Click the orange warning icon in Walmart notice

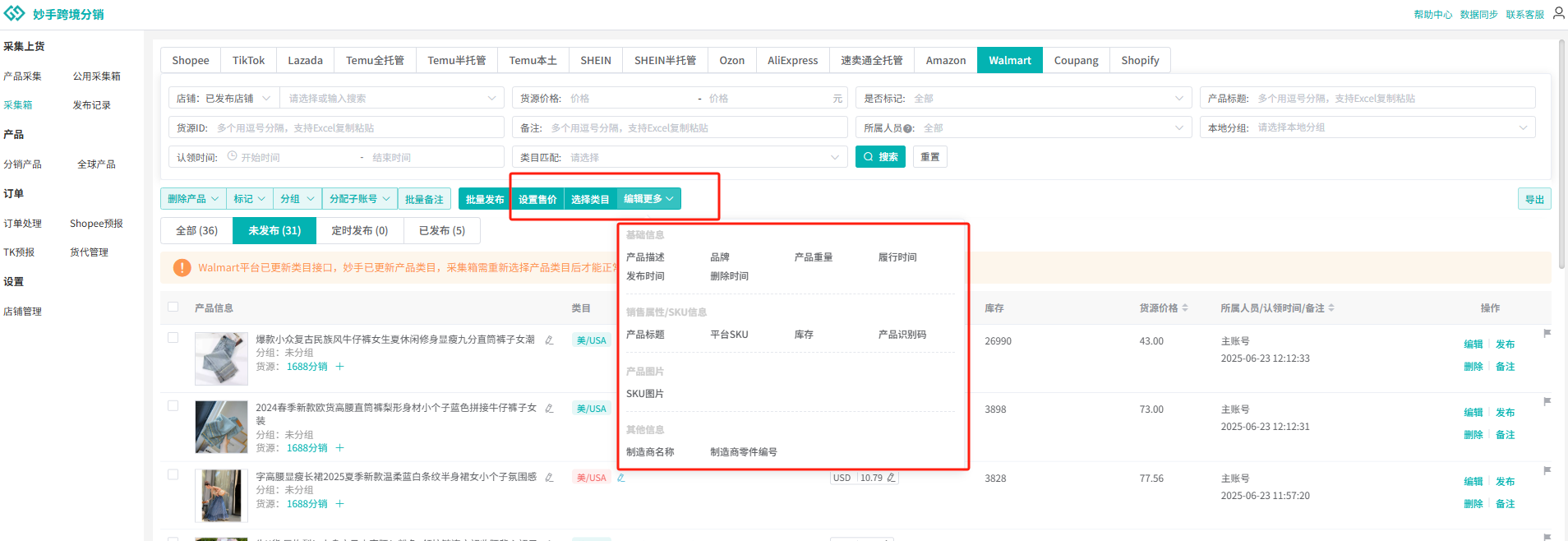tap(182, 268)
